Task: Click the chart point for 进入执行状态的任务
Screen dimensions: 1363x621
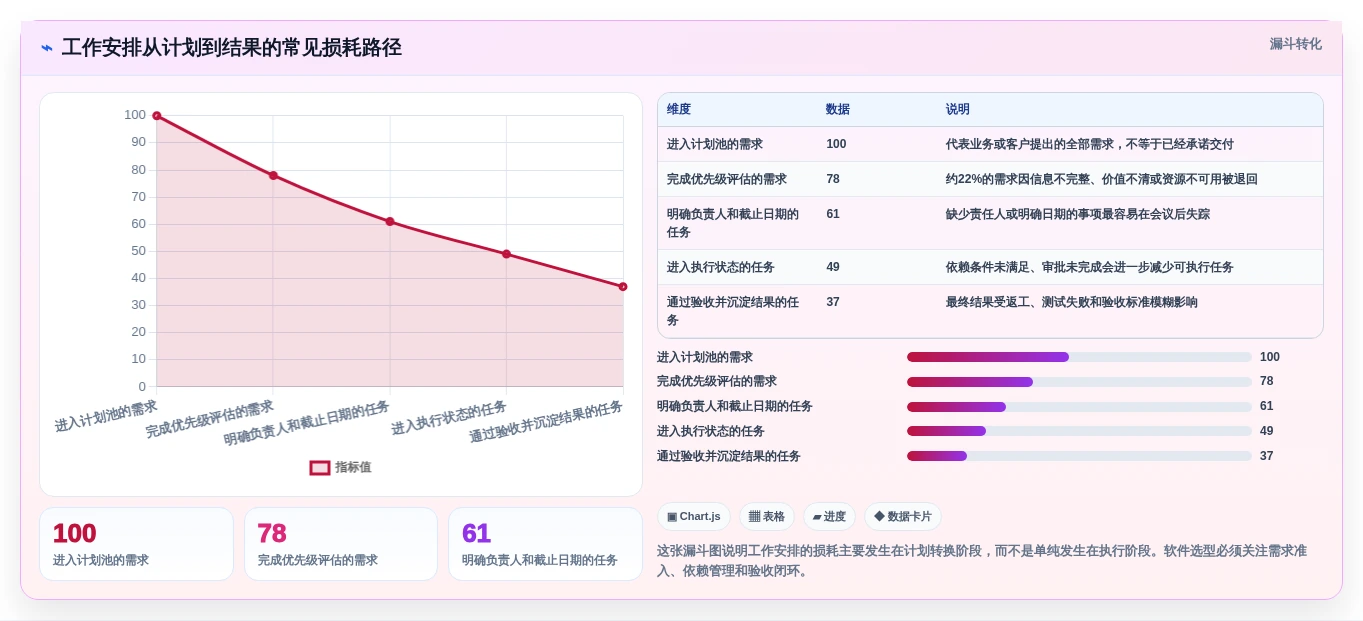Action: click(x=506, y=254)
